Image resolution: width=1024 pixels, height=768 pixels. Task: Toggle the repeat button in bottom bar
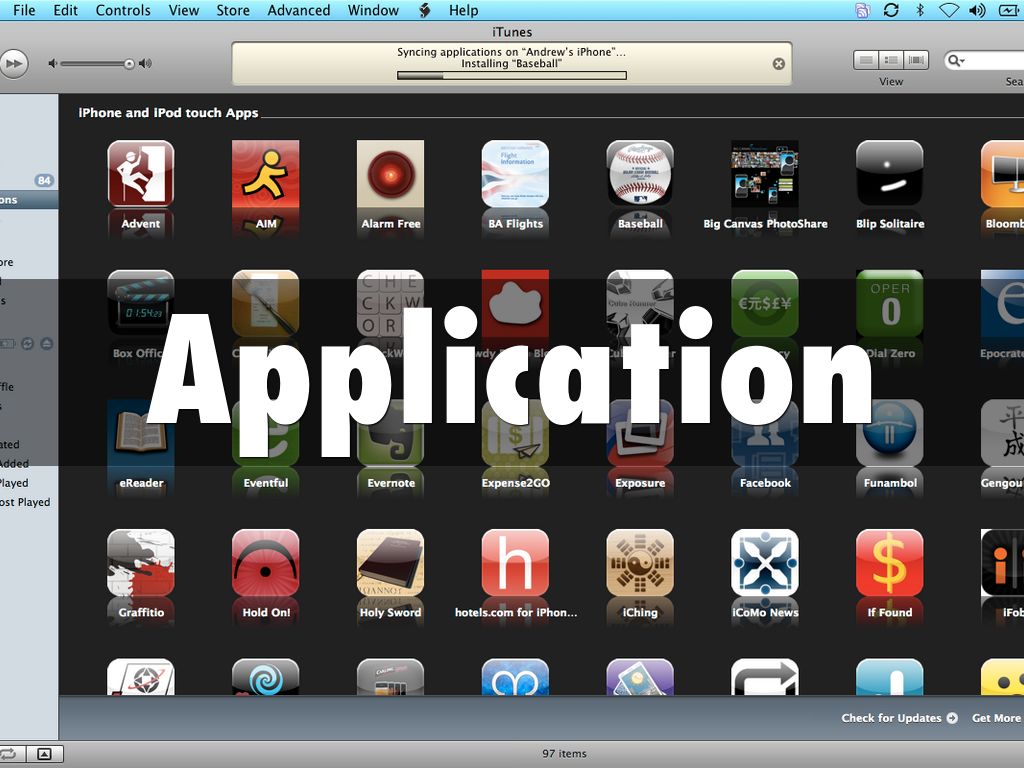pos(8,753)
